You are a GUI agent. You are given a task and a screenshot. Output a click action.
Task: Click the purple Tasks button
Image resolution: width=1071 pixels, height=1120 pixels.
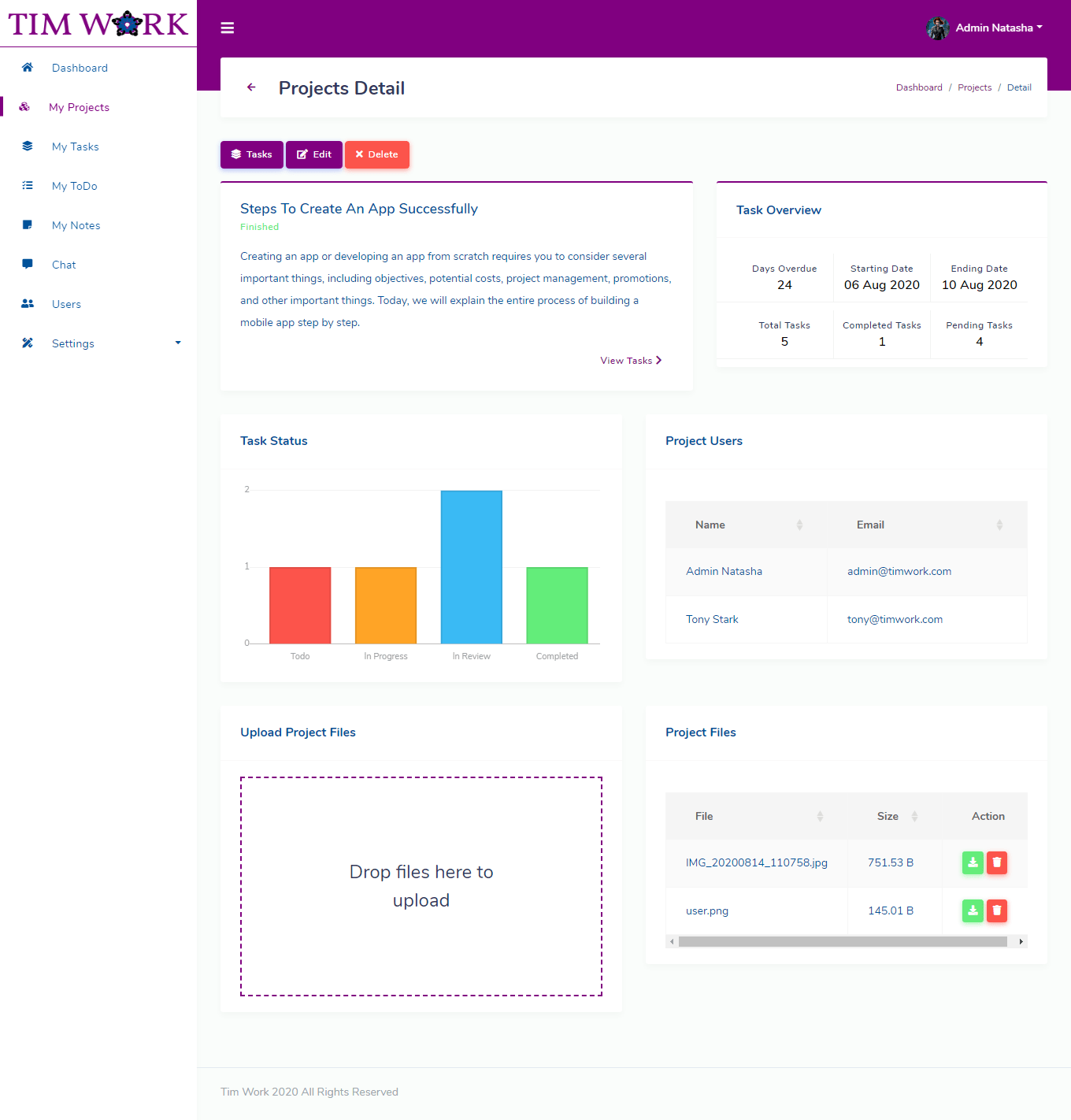(252, 154)
